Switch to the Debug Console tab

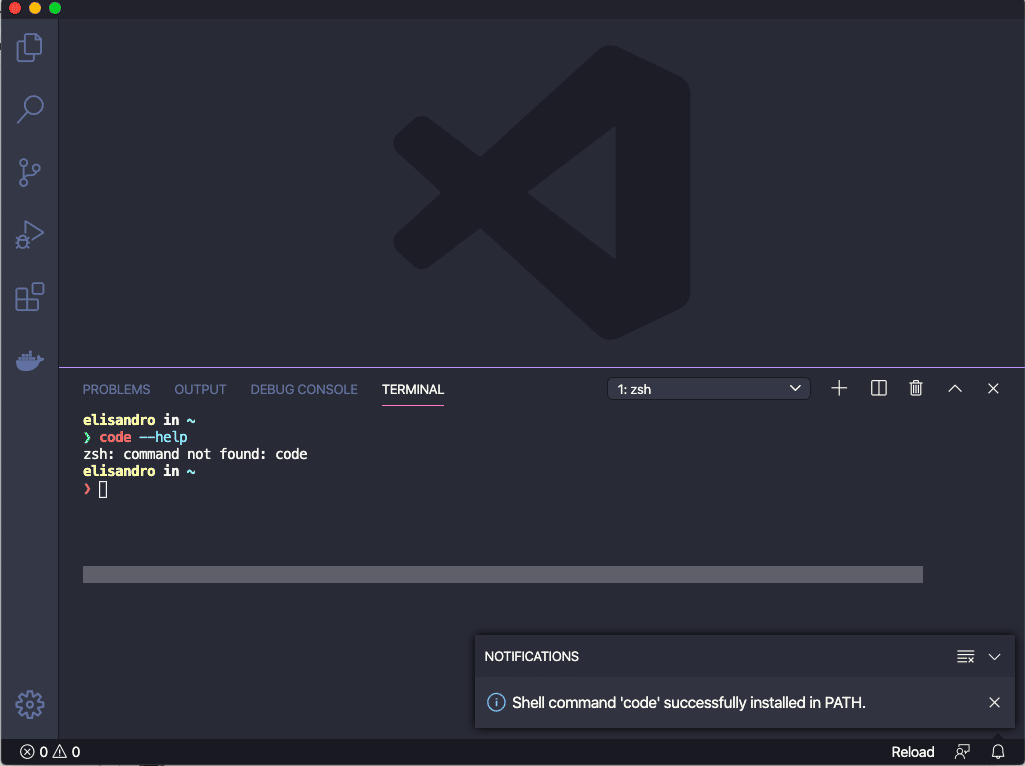(304, 390)
